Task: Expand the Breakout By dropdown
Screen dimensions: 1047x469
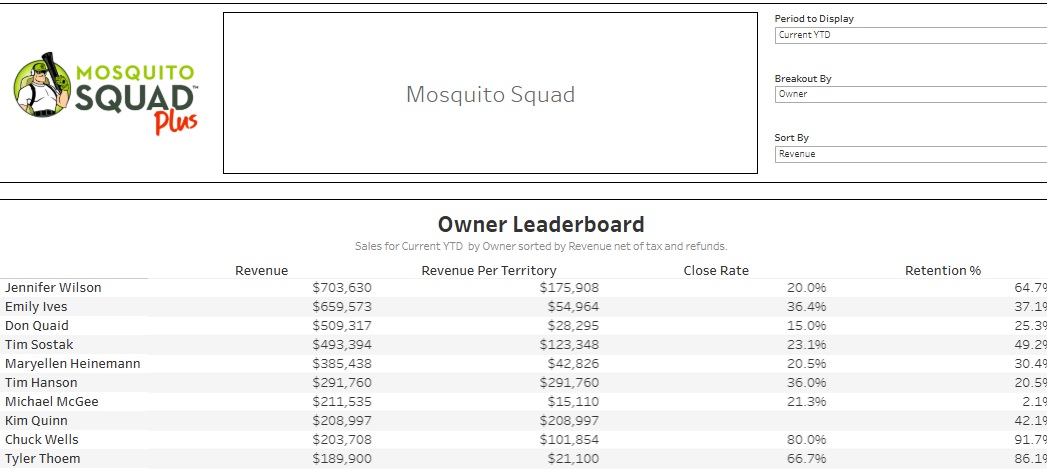Action: pos(910,94)
